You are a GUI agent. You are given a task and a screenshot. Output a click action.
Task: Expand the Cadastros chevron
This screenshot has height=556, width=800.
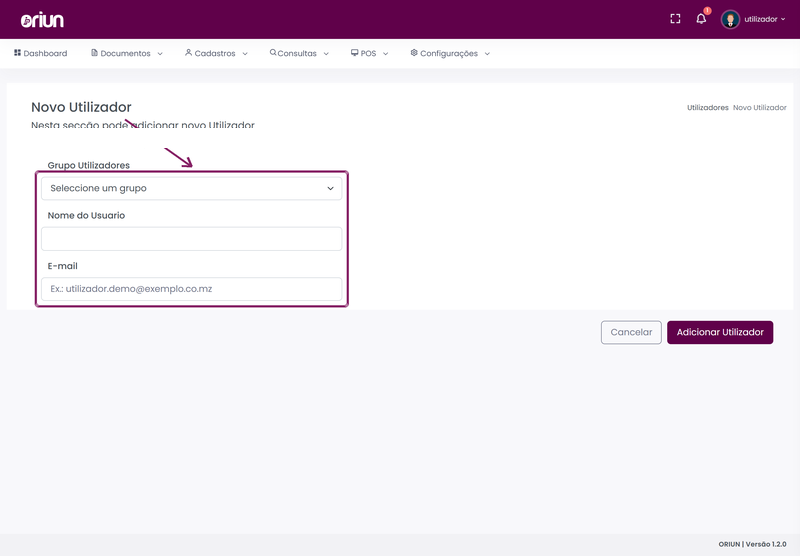click(244, 54)
